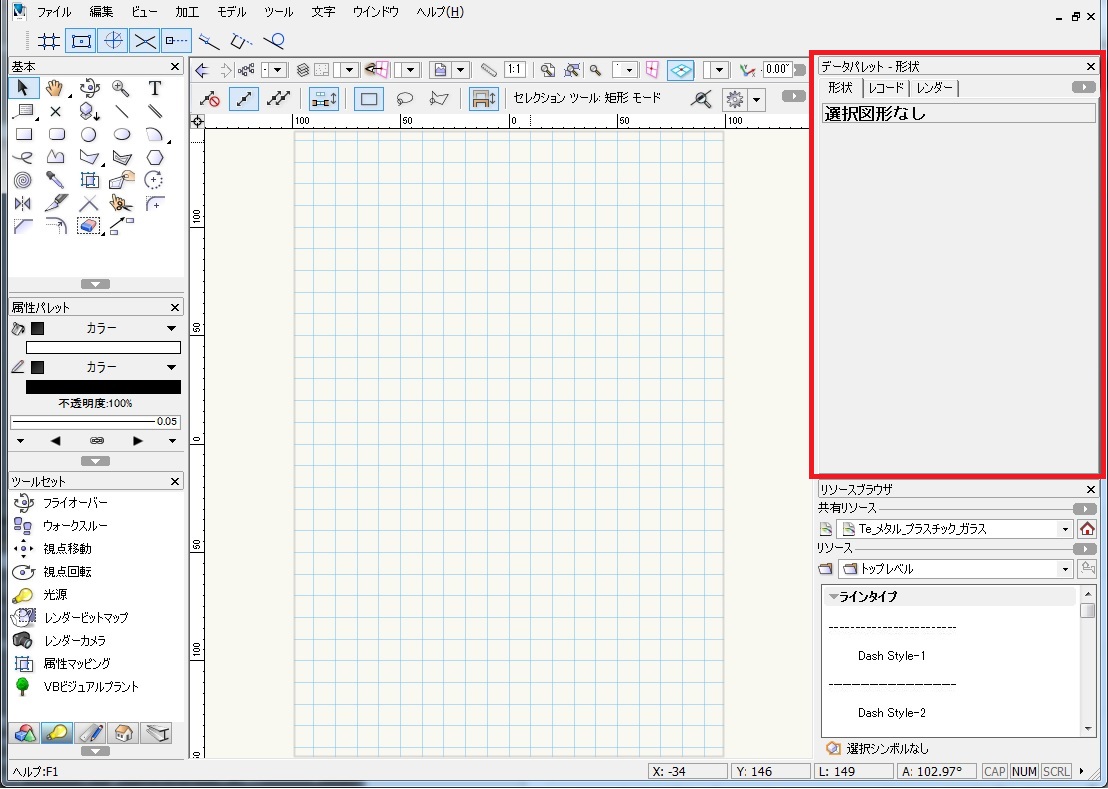Expand the 基本 palette bottom arrow
Image resolution: width=1108 pixels, height=789 pixels.
click(95, 285)
